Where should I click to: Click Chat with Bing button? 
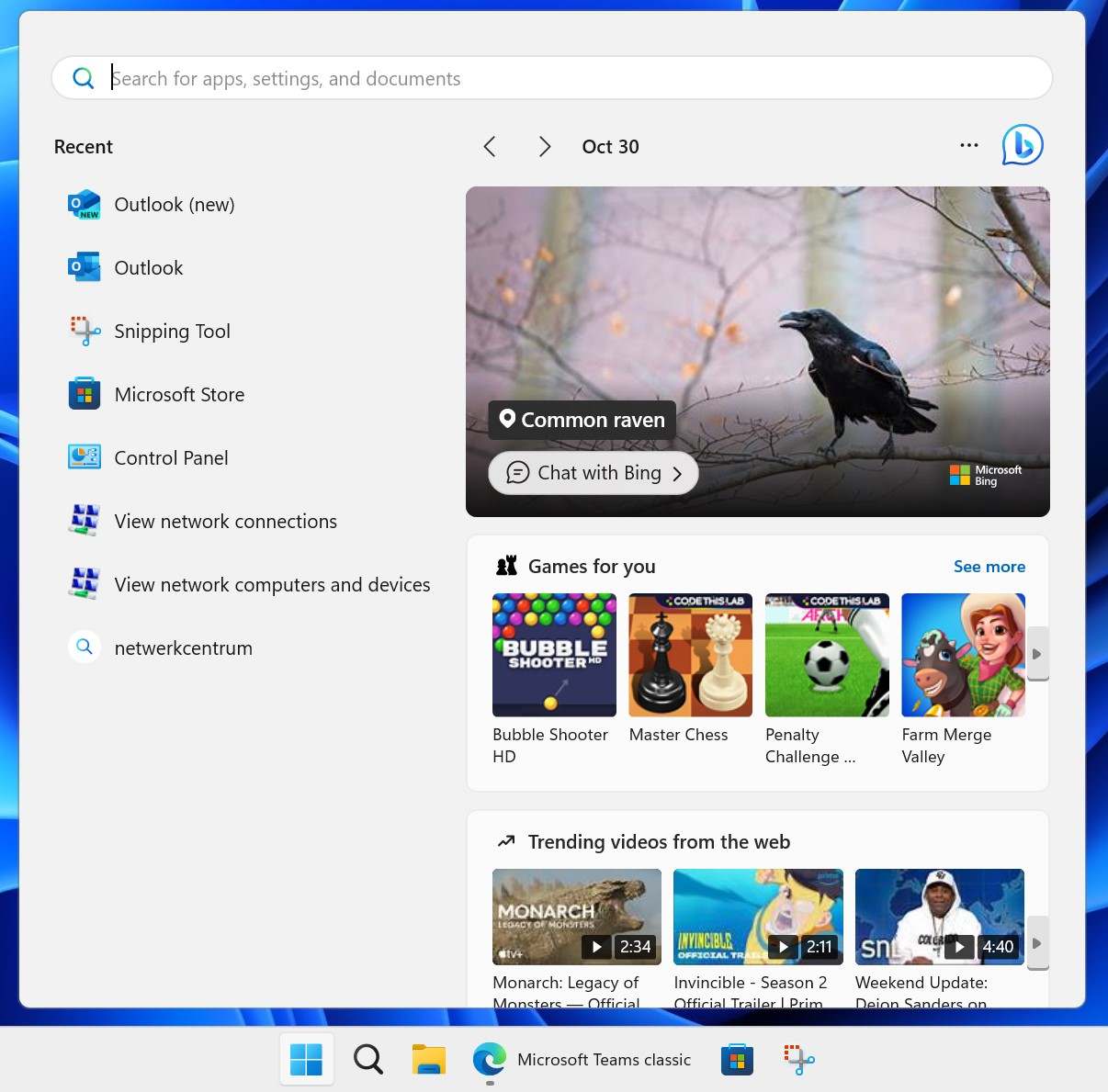tap(594, 473)
